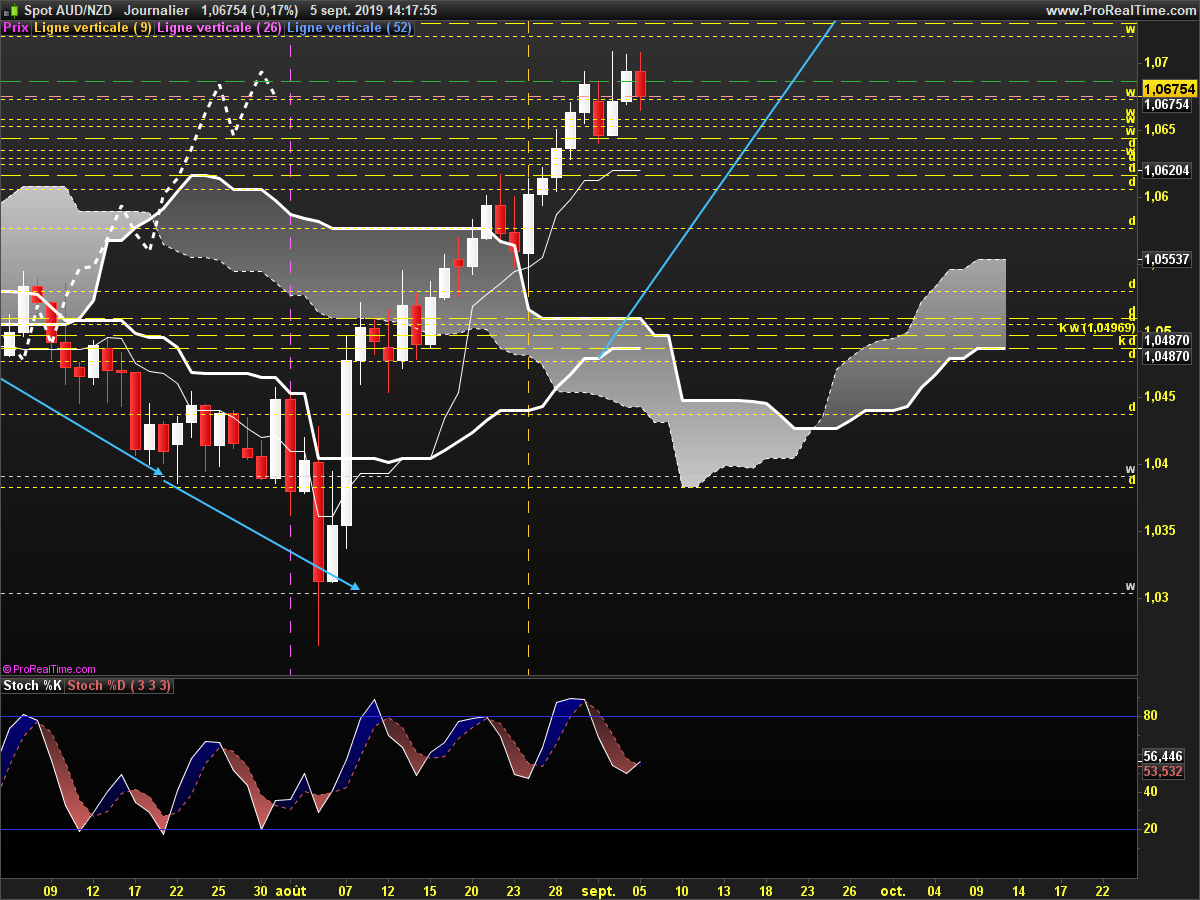Select the orange dashed vertical line
The width and height of the screenshot is (1200, 900).
pos(528,350)
